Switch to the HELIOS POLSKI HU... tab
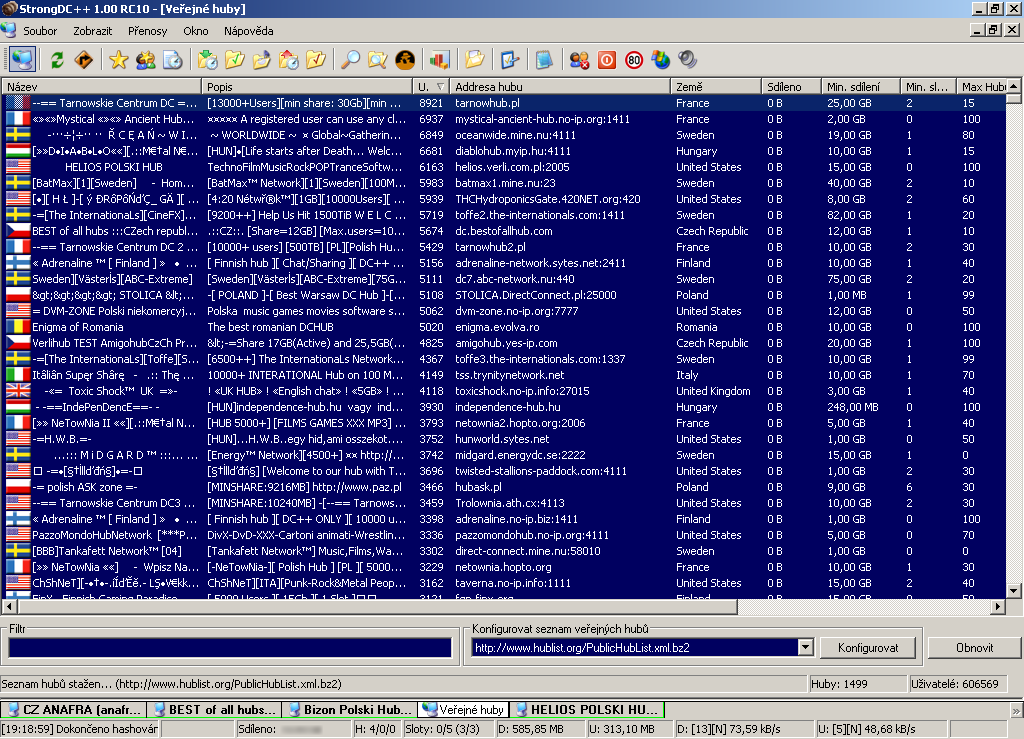 (587, 710)
